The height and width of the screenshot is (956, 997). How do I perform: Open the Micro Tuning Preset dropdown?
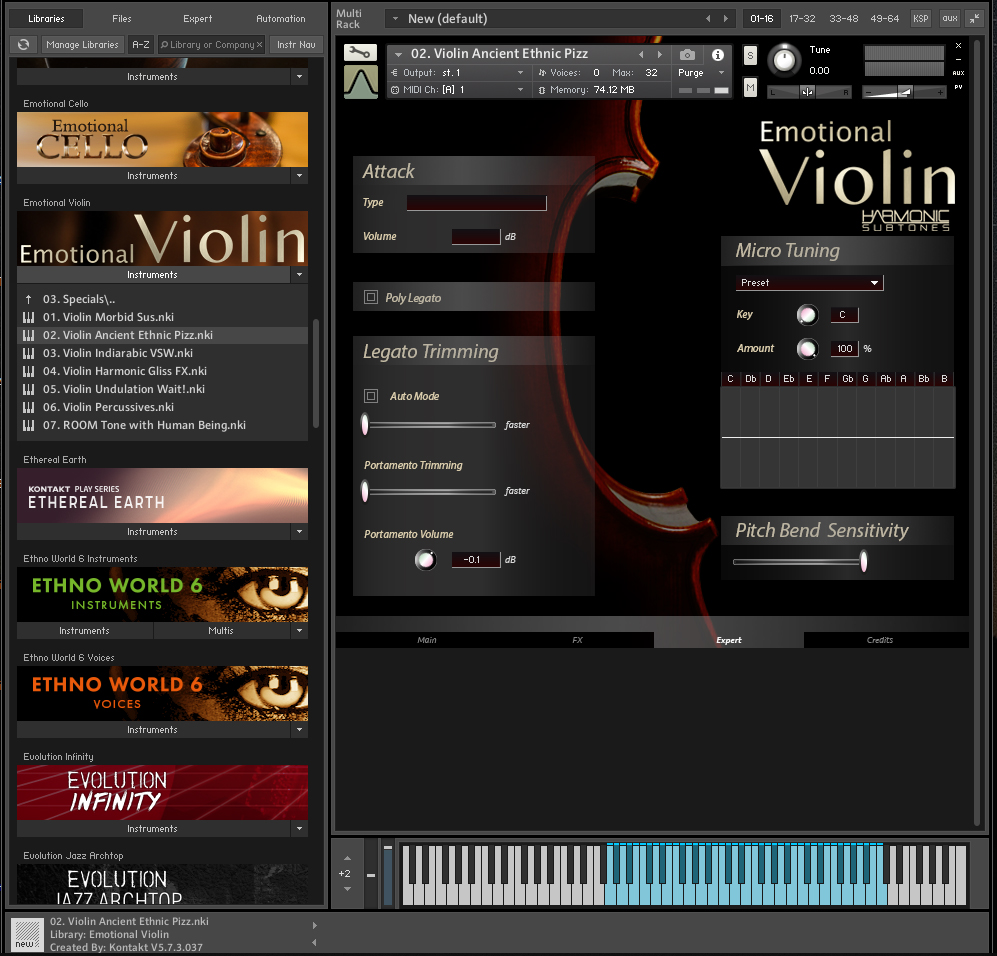coord(809,283)
